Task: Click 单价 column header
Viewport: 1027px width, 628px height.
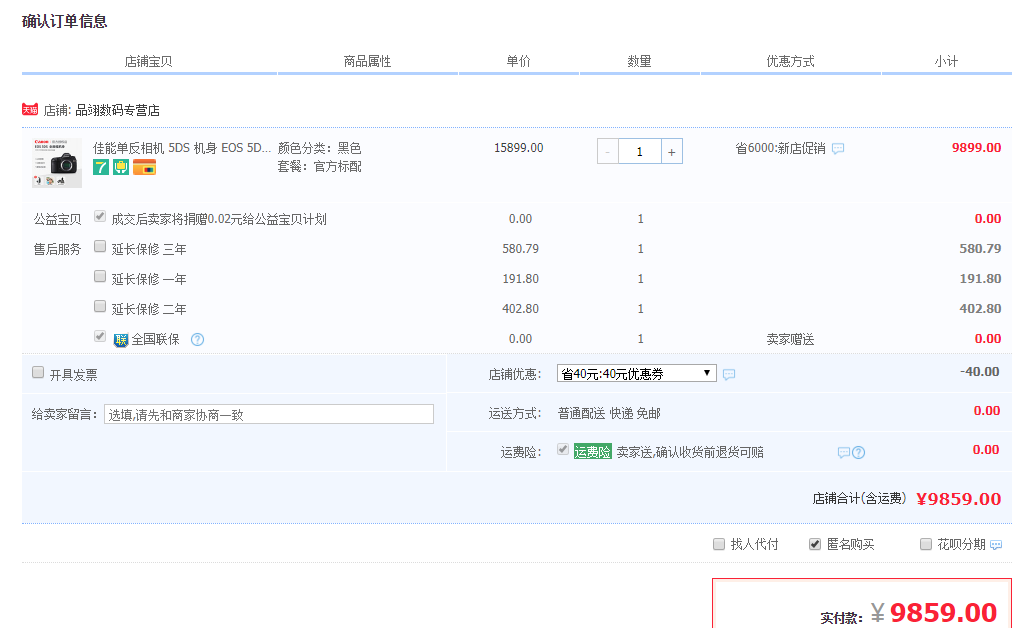Action: click(519, 61)
